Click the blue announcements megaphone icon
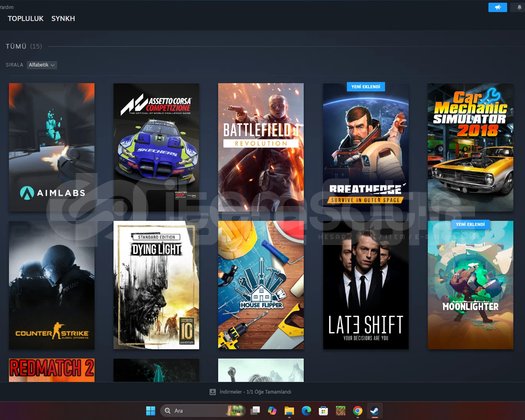Viewport: 525px width, 420px height. 497,7
